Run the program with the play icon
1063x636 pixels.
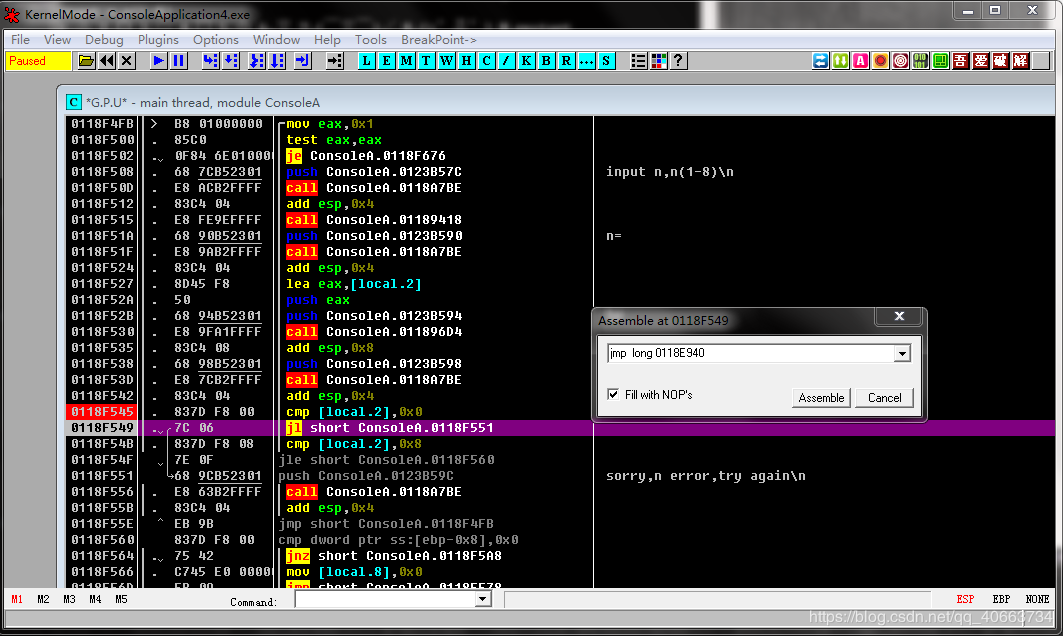[159, 61]
